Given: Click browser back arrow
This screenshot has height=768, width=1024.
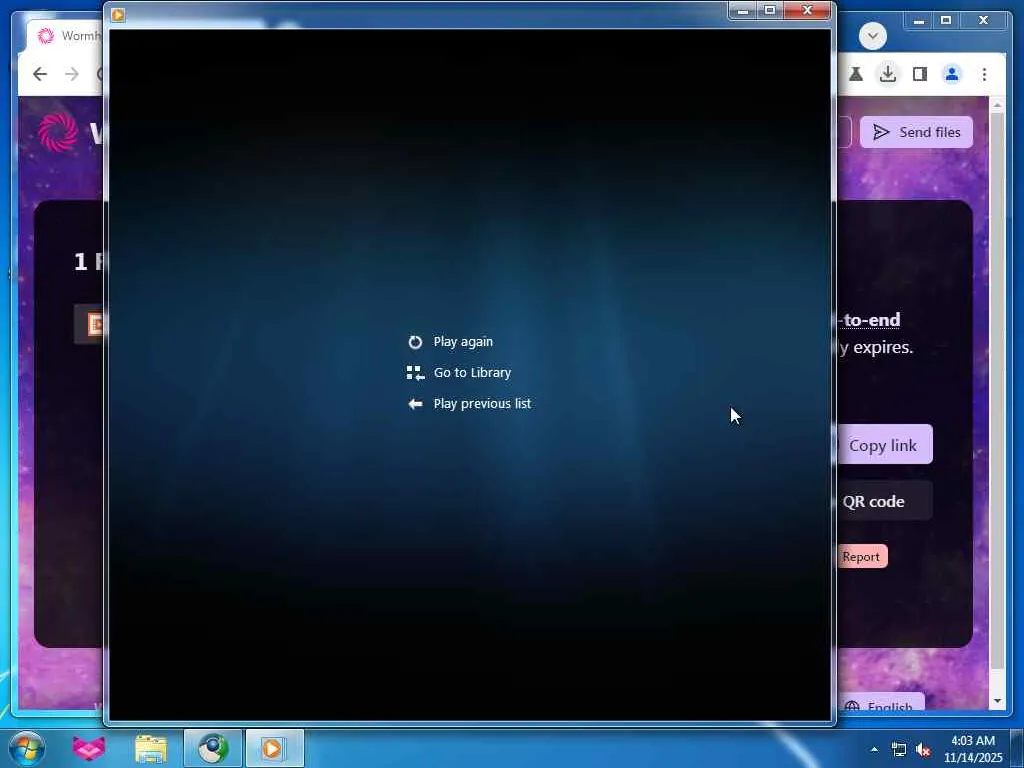Looking at the screenshot, I should coord(40,74).
